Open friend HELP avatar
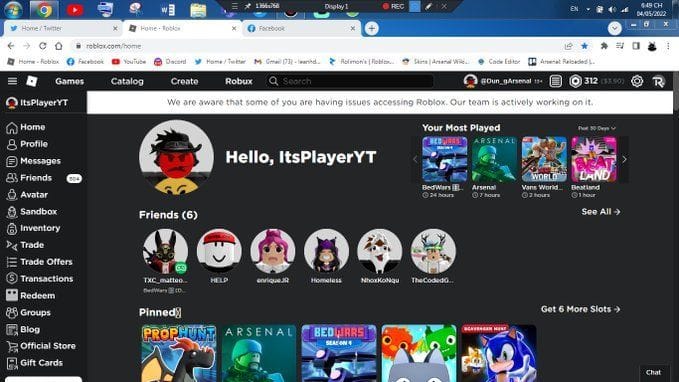Image resolution: width=679 pixels, height=382 pixels. coord(219,252)
